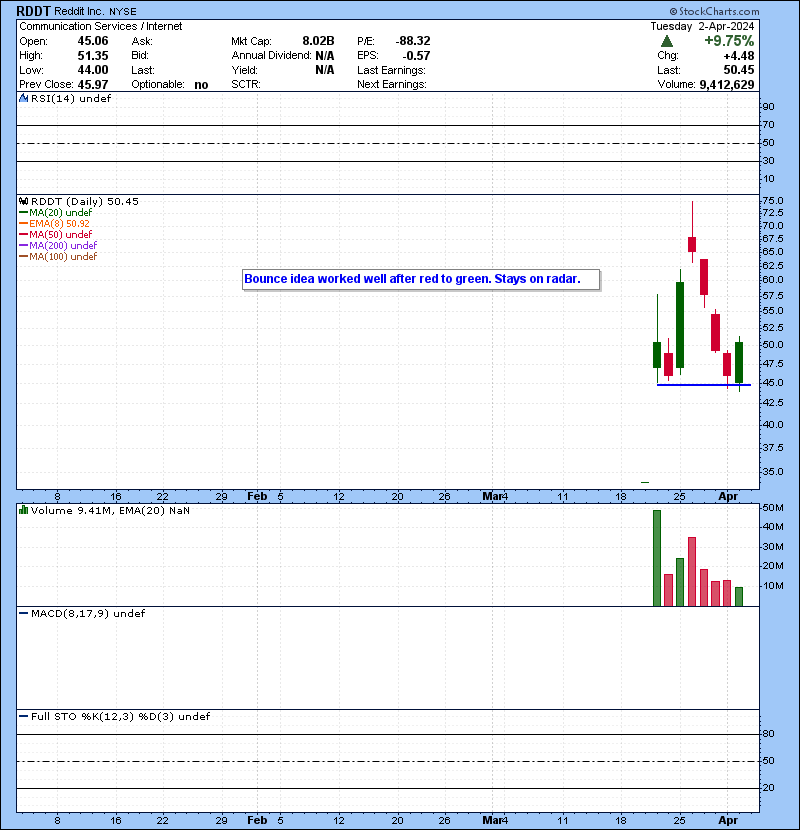The image size is (800, 830).
Task: Click the candlestick icon beside RDDT (Daily)
Action: point(23,201)
